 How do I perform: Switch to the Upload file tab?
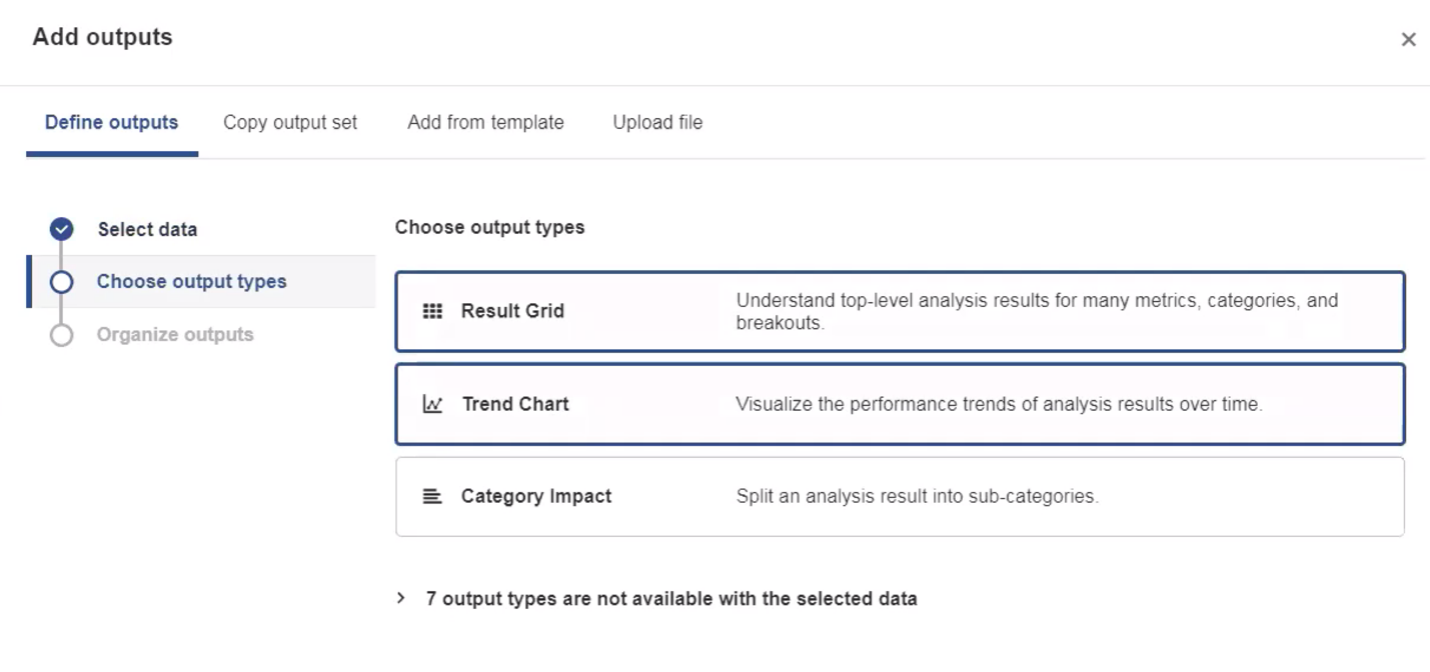click(x=657, y=123)
